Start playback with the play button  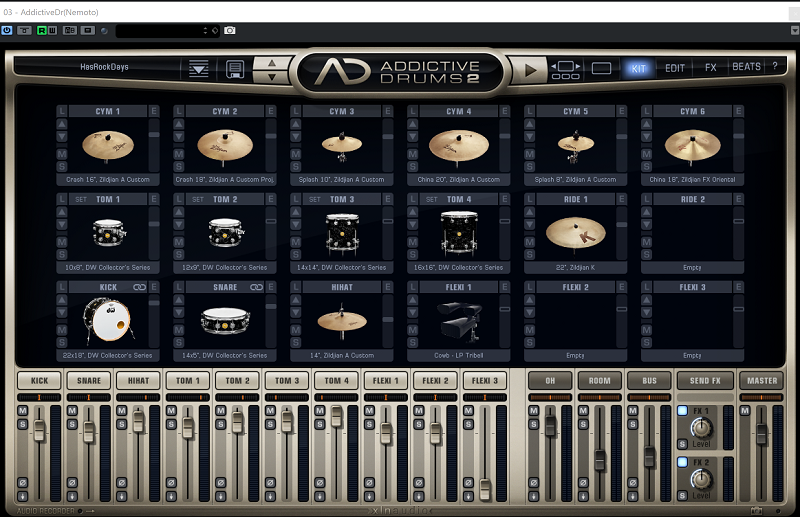(530, 69)
